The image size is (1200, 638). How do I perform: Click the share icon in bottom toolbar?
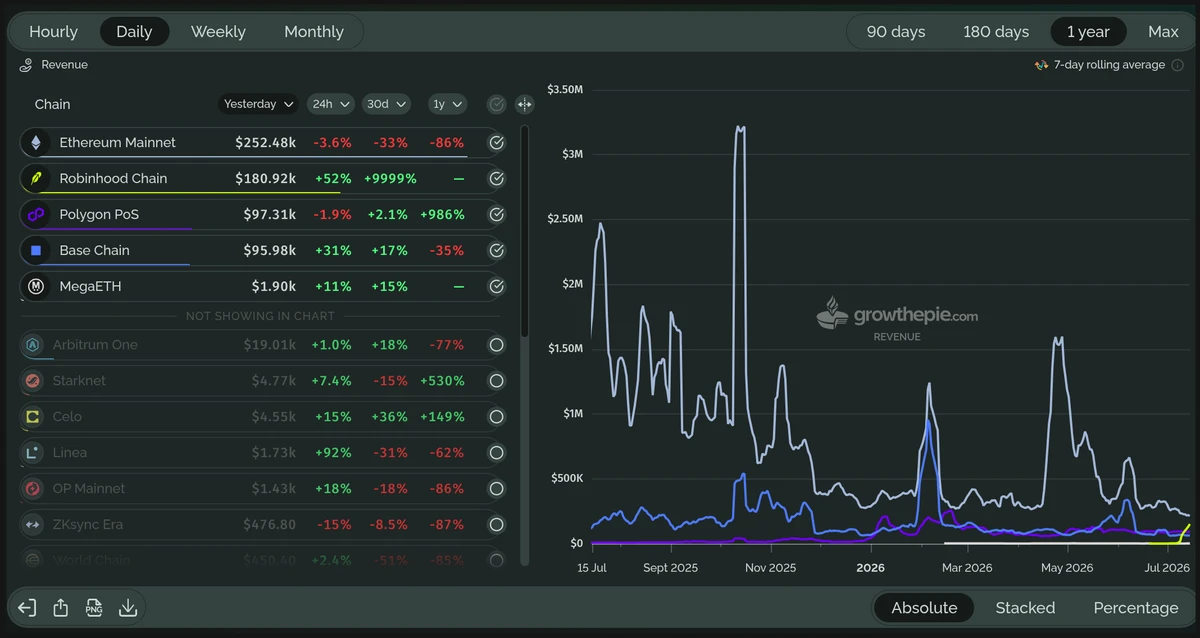tap(61, 608)
